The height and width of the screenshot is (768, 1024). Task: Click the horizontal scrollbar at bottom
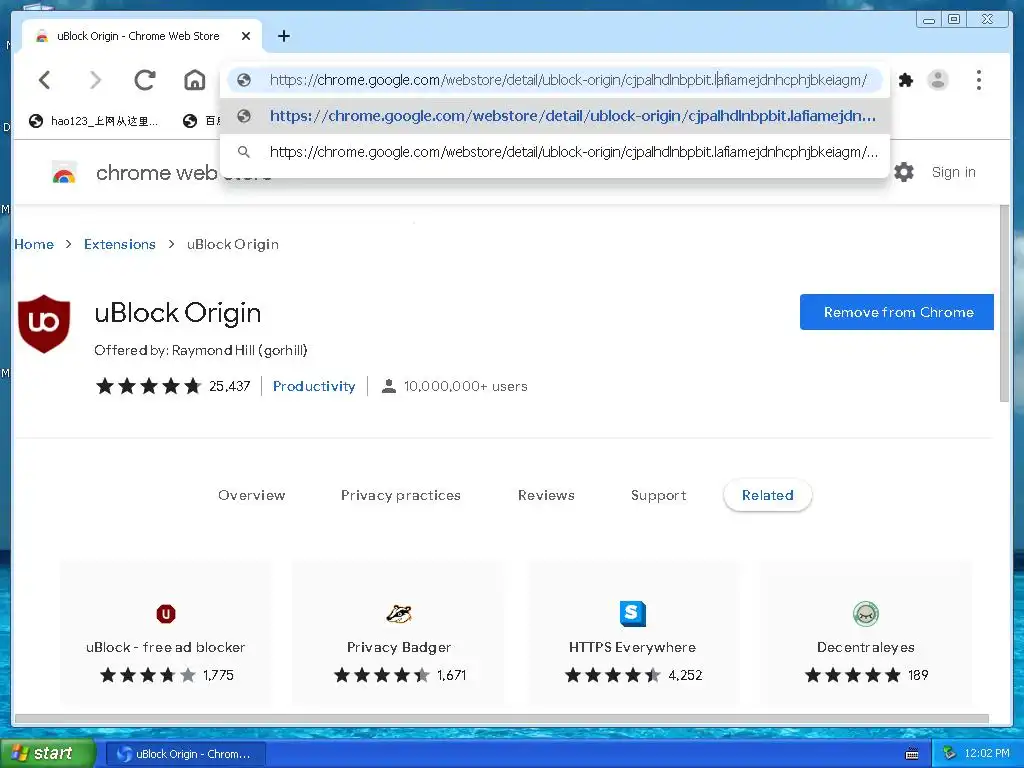pyautogui.click(x=502, y=719)
